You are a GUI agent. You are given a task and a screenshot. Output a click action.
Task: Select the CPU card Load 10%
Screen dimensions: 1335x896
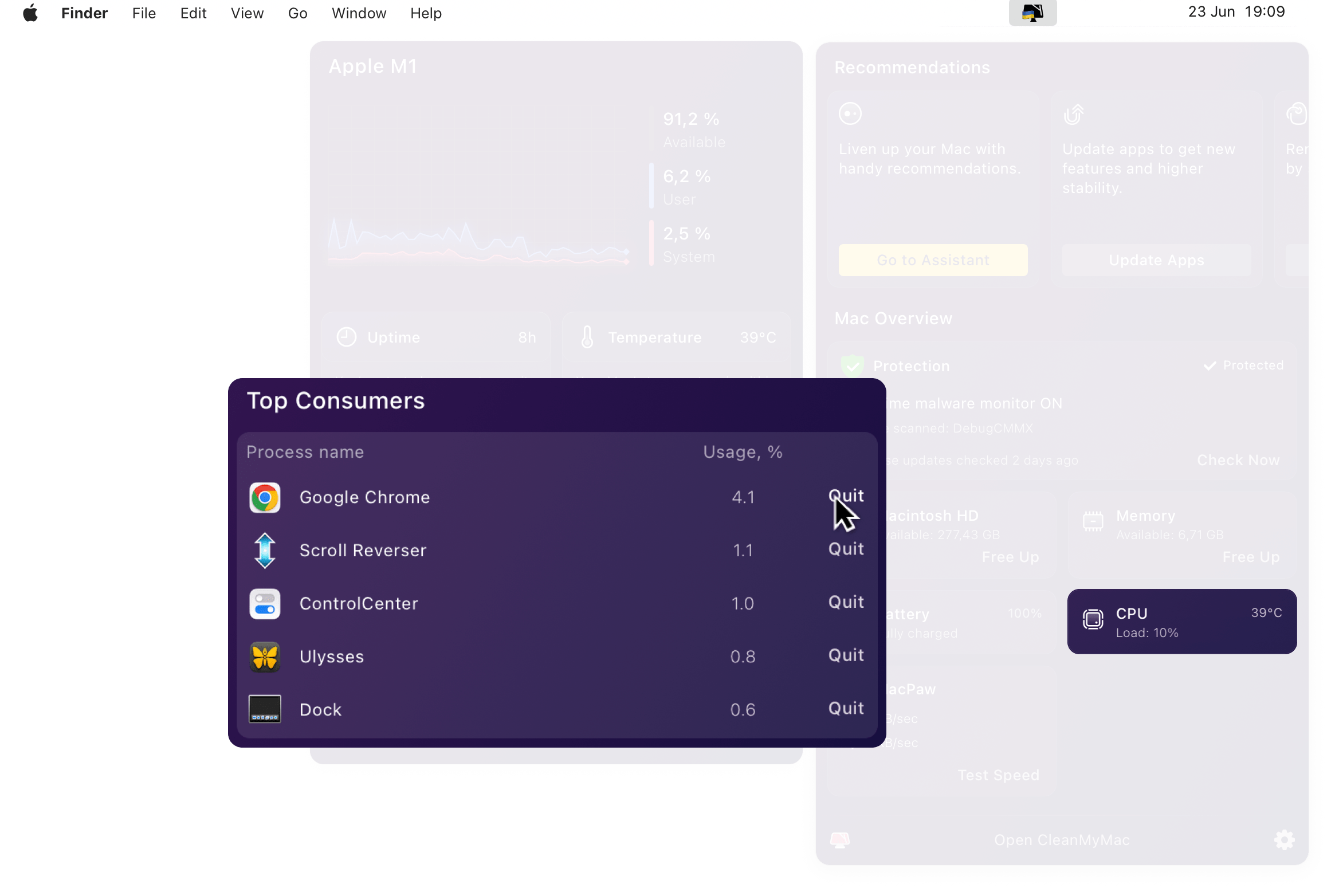(x=1182, y=622)
